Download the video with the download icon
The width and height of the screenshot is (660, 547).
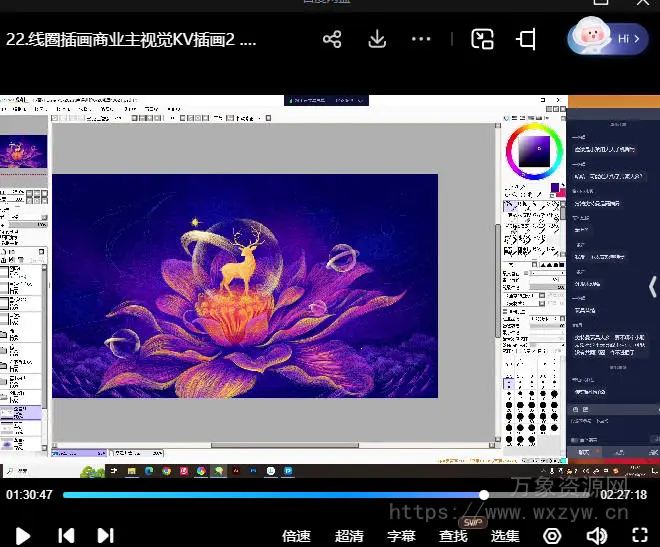click(x=377, y=40)
